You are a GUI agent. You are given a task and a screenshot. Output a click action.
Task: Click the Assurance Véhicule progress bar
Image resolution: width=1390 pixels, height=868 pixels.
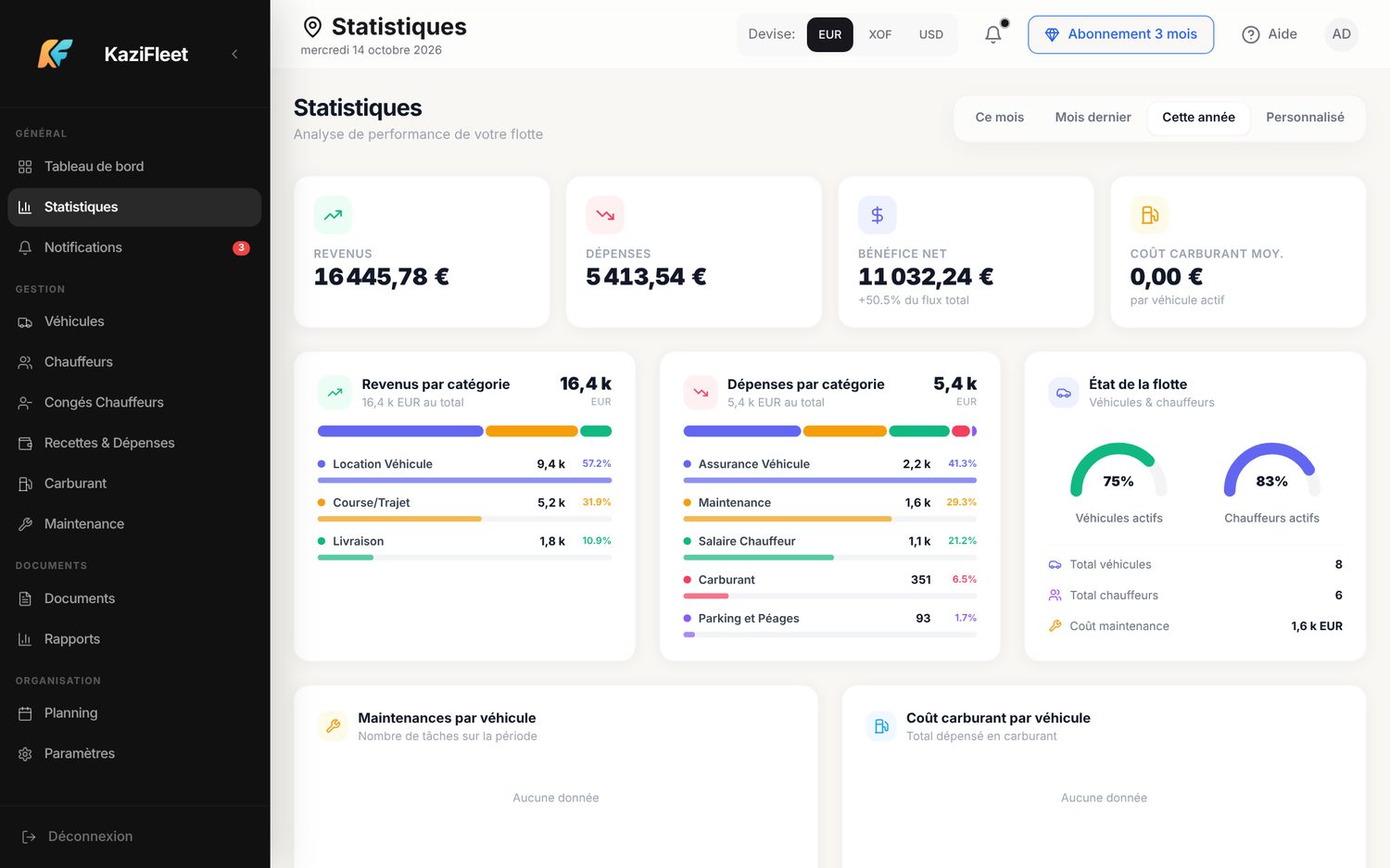[x=829, y=481]
